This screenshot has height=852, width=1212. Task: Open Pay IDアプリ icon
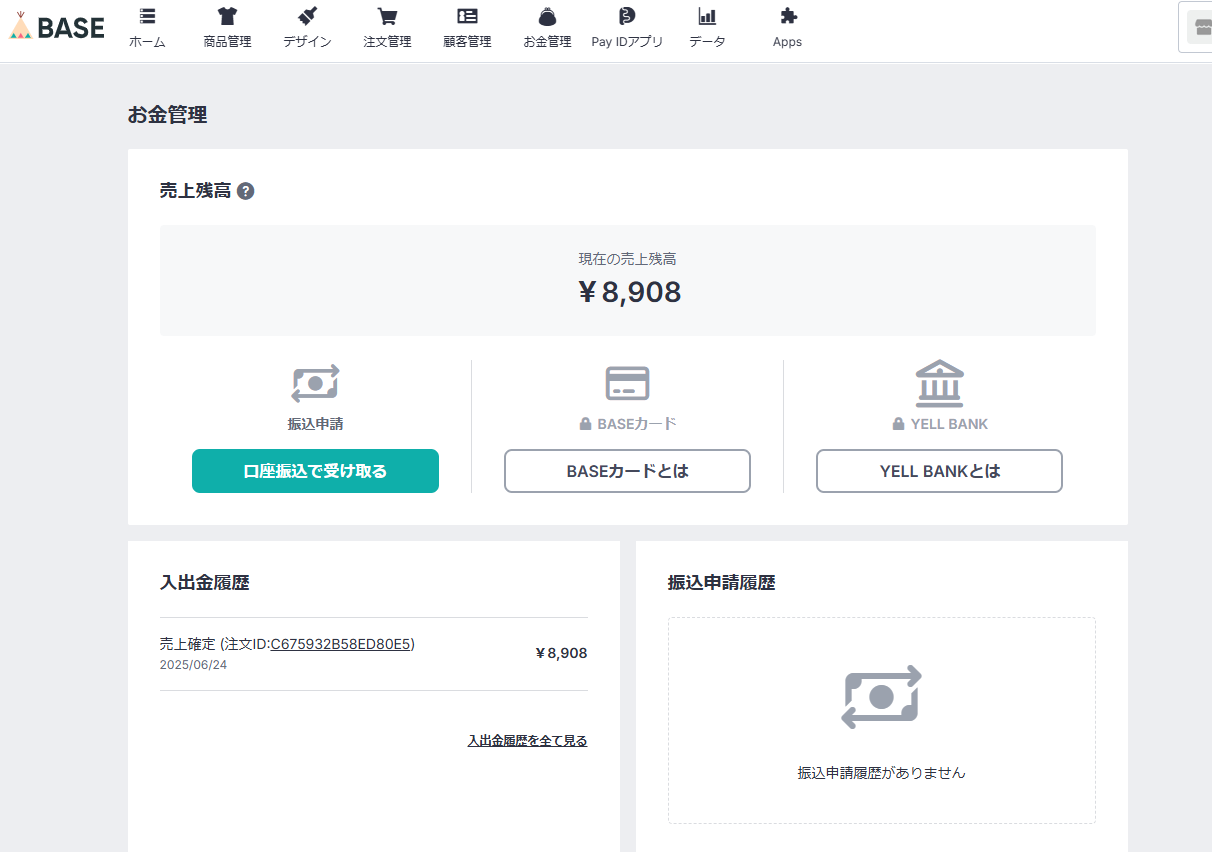pyautogui.click(x=627, y=16)
